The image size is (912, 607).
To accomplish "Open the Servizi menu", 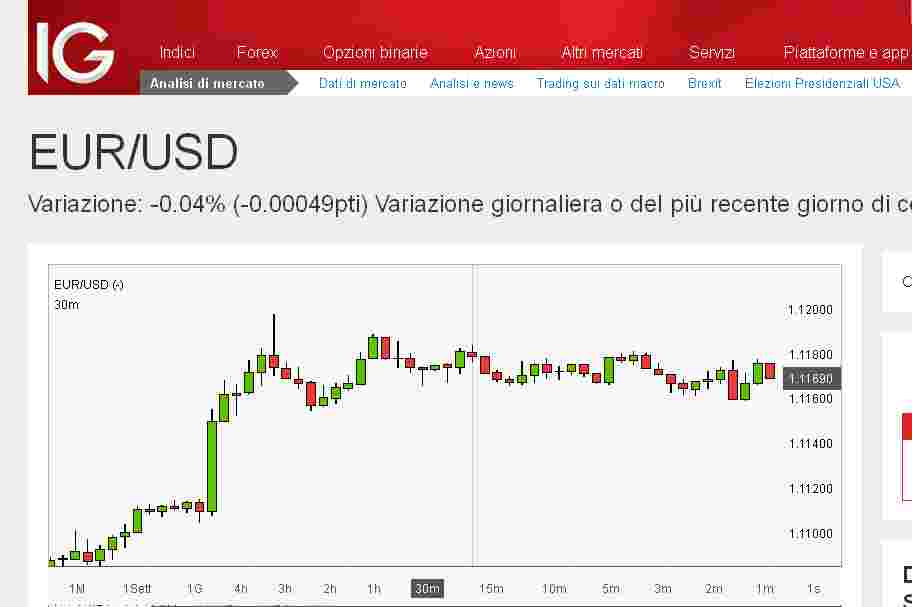I will [712, 52].
